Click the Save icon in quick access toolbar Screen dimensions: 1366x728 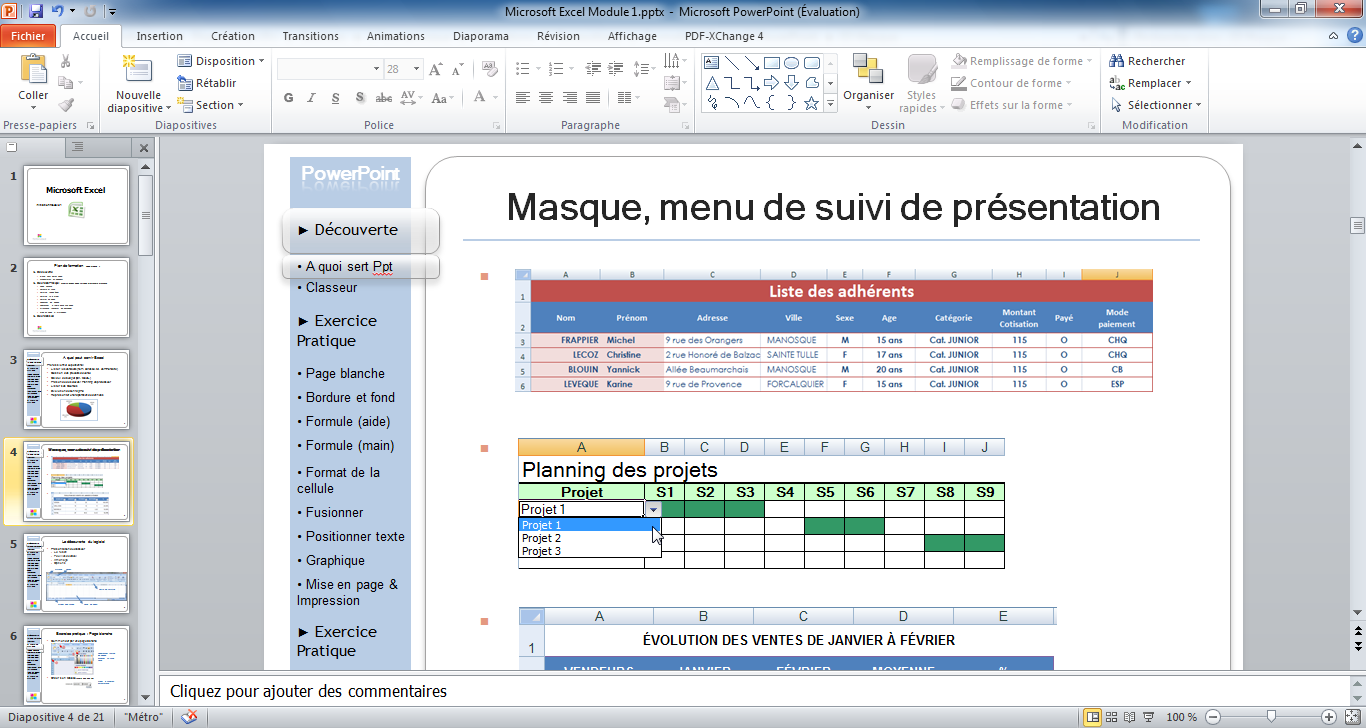pos(36,11)
